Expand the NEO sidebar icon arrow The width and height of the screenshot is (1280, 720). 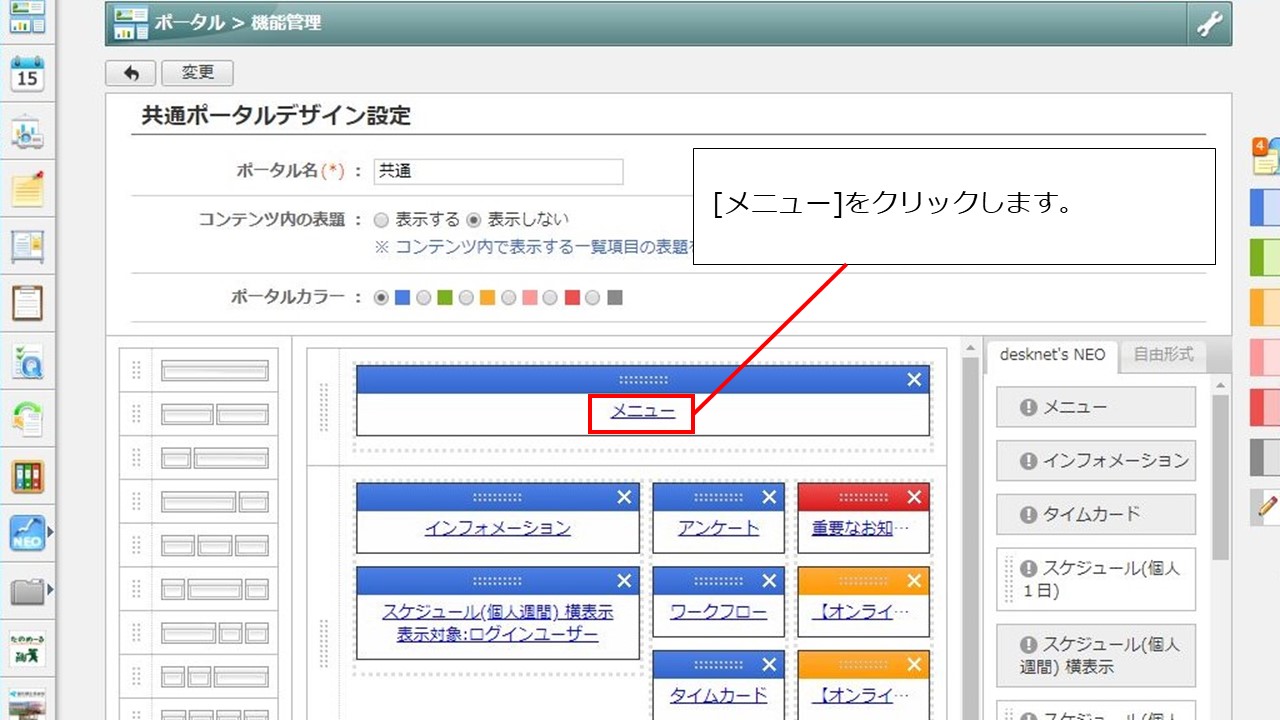coord(50,534)
